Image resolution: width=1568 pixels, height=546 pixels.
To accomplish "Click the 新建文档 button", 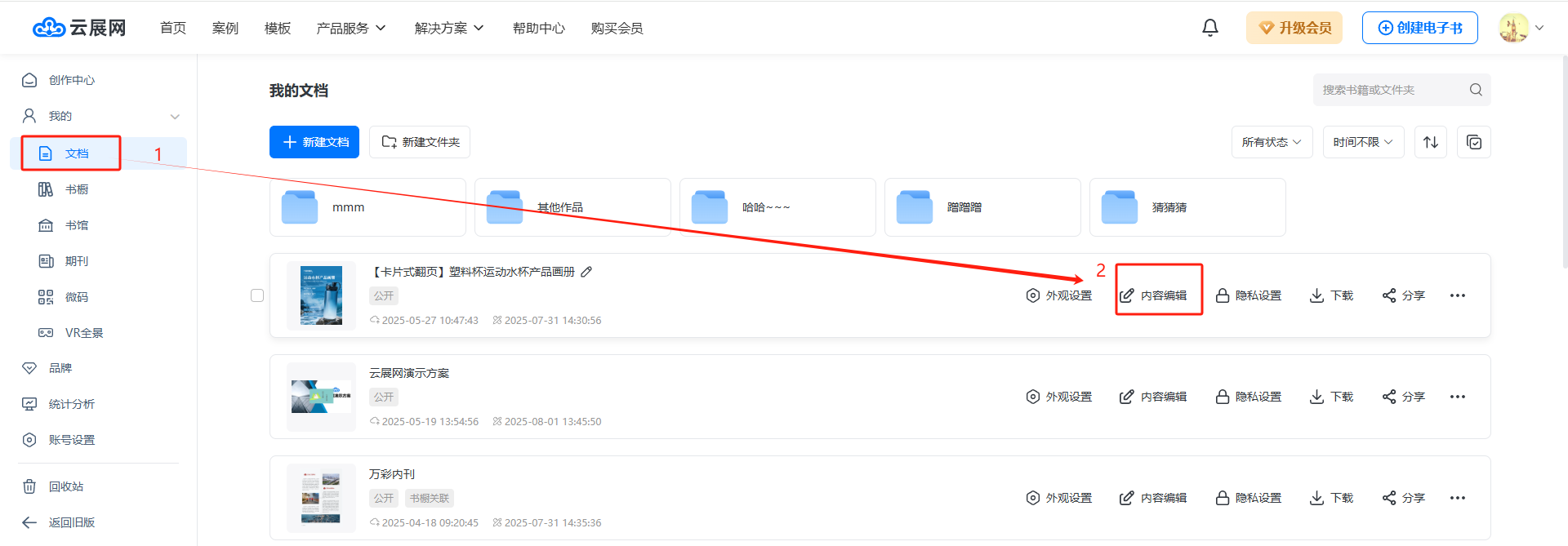I will point(314,142).
